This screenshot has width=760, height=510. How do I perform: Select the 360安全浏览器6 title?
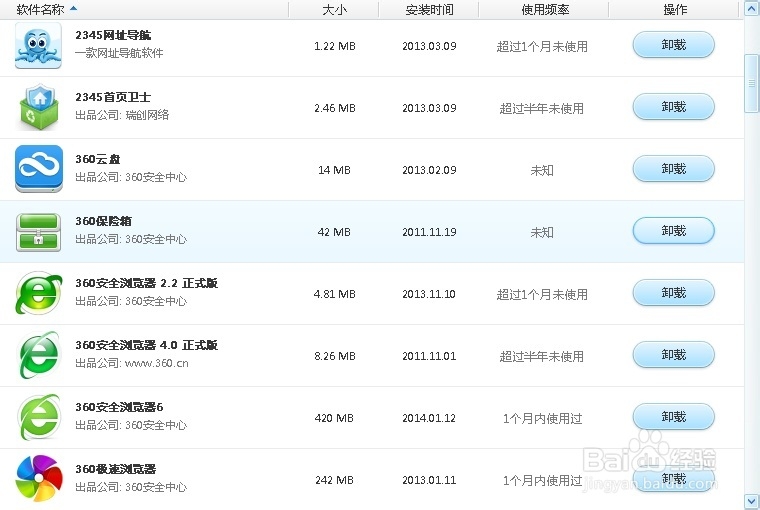119,407
